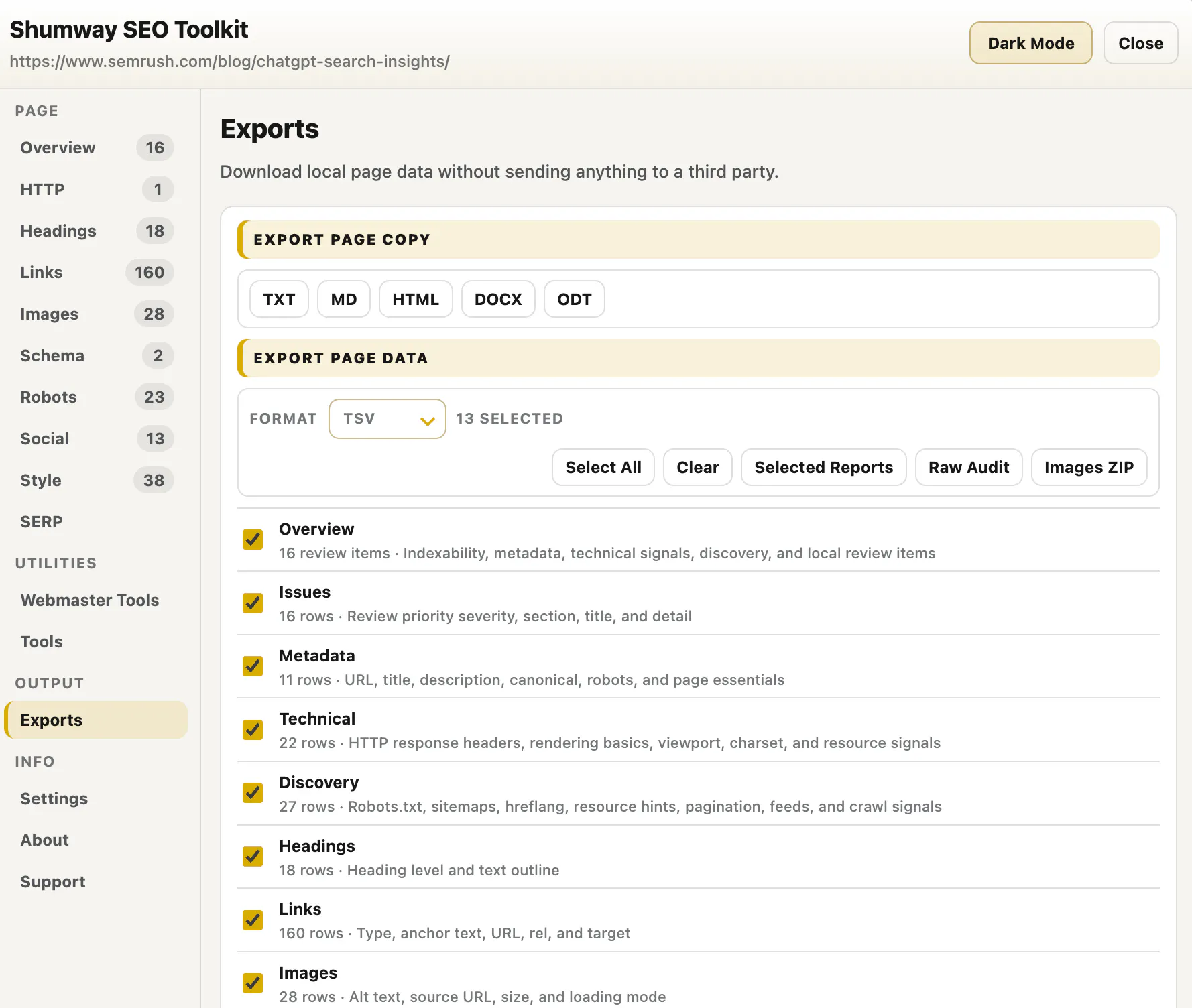Click the Images count badge 28

(x=154, y=314)
